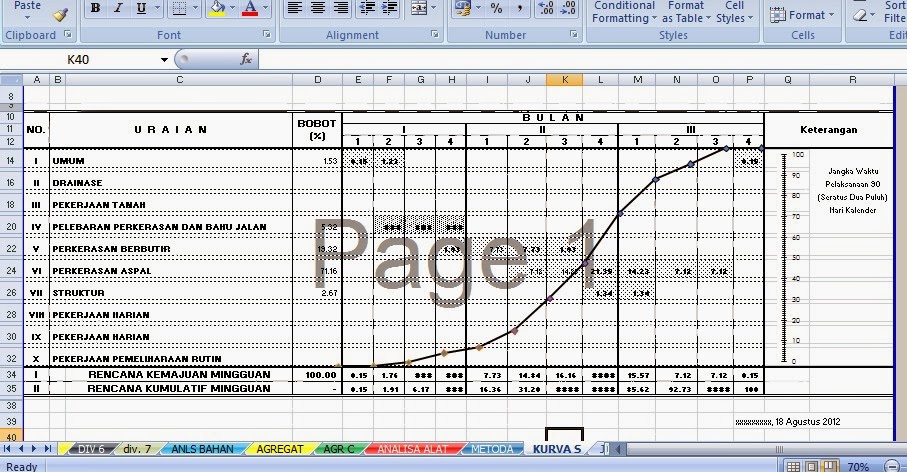Apply Comma Style
This screenshot has height=472, width=907.
coord(520,8)
